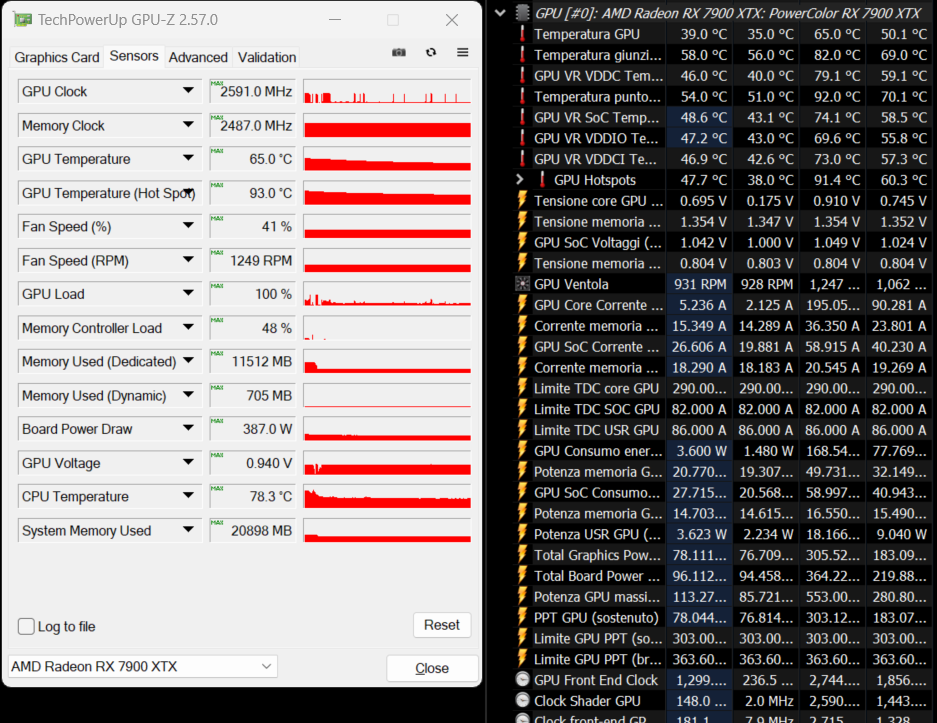Click the GPU Load history graph
The height and width of the screenshot is (723, 937).
[x=387, y=294]
